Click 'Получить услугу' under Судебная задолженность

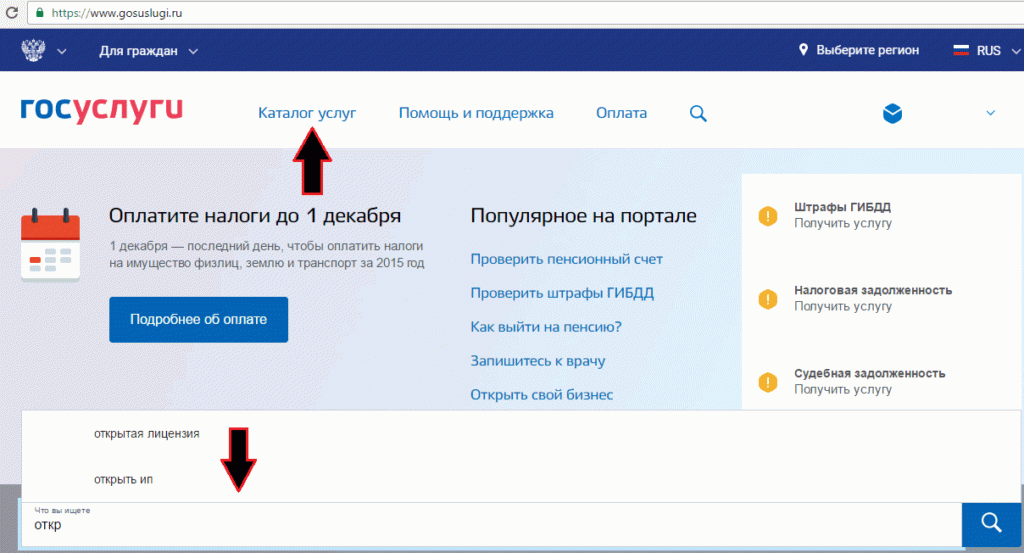843,389
